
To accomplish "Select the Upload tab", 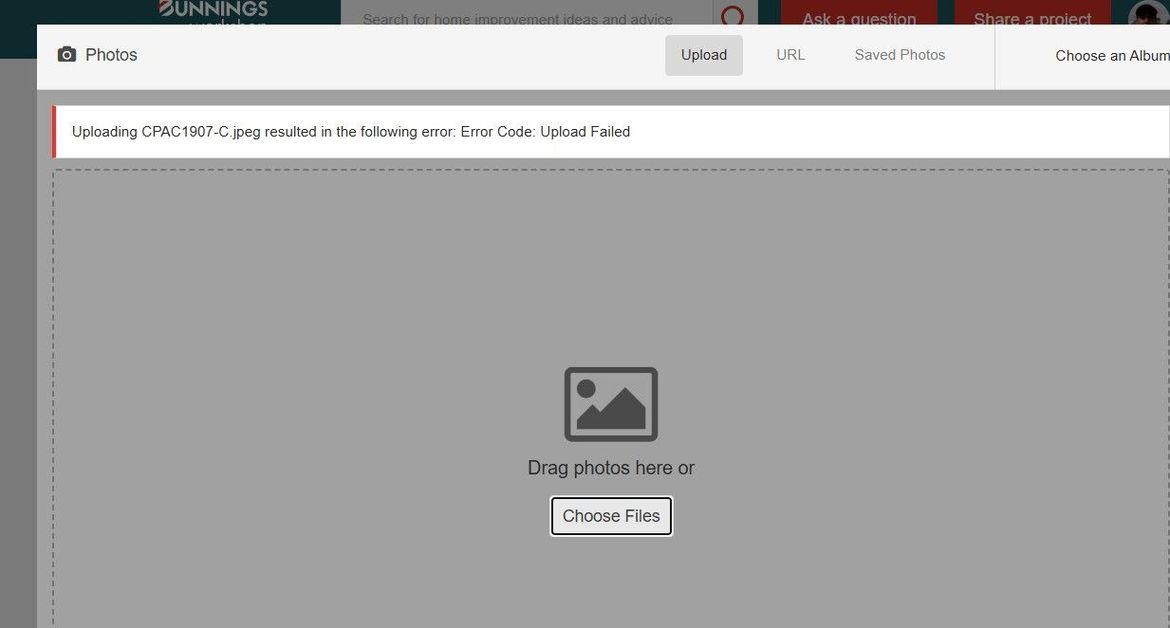I will tap(704, 54).
